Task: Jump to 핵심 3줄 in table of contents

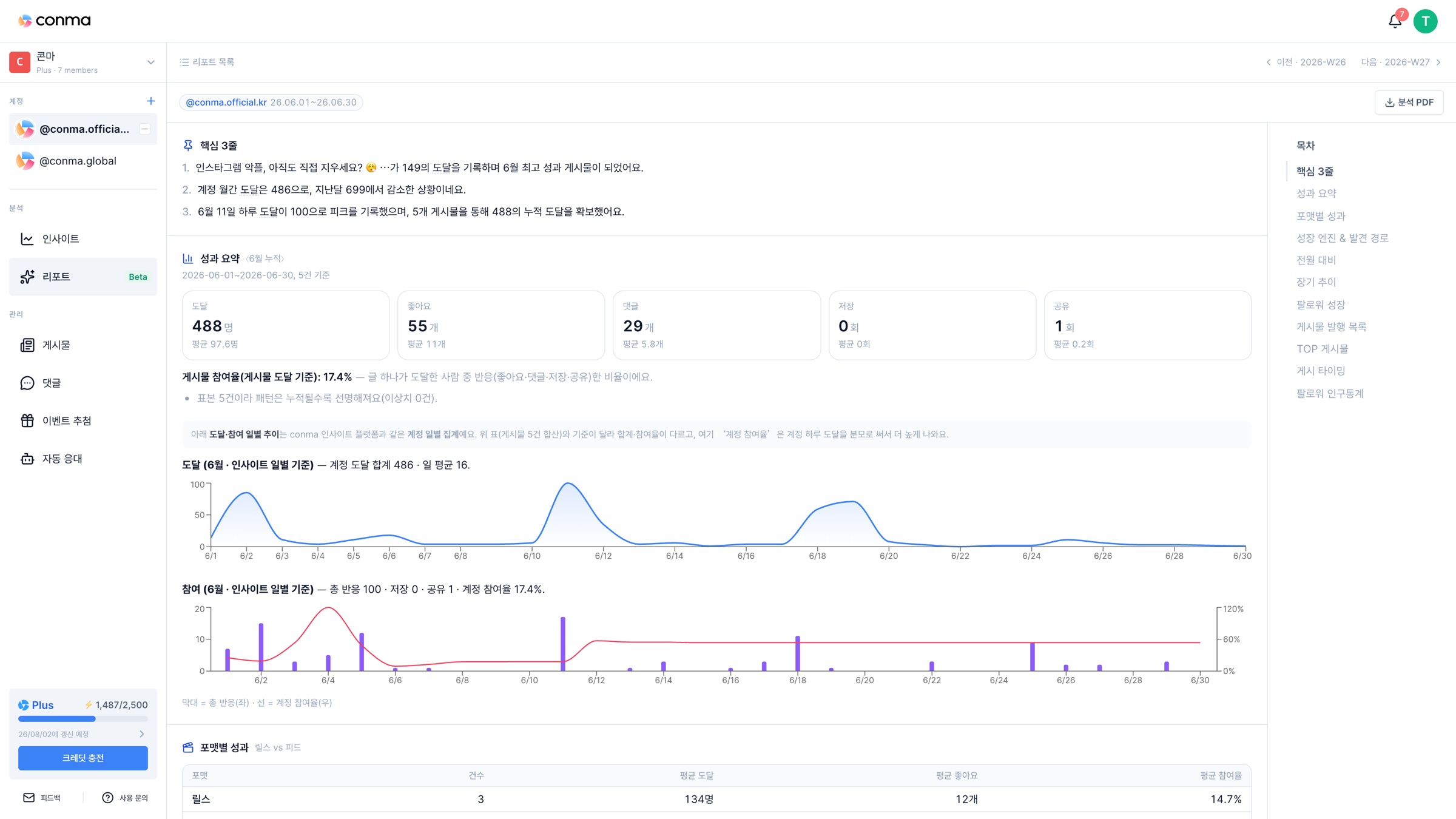Action: (1315, 172)
